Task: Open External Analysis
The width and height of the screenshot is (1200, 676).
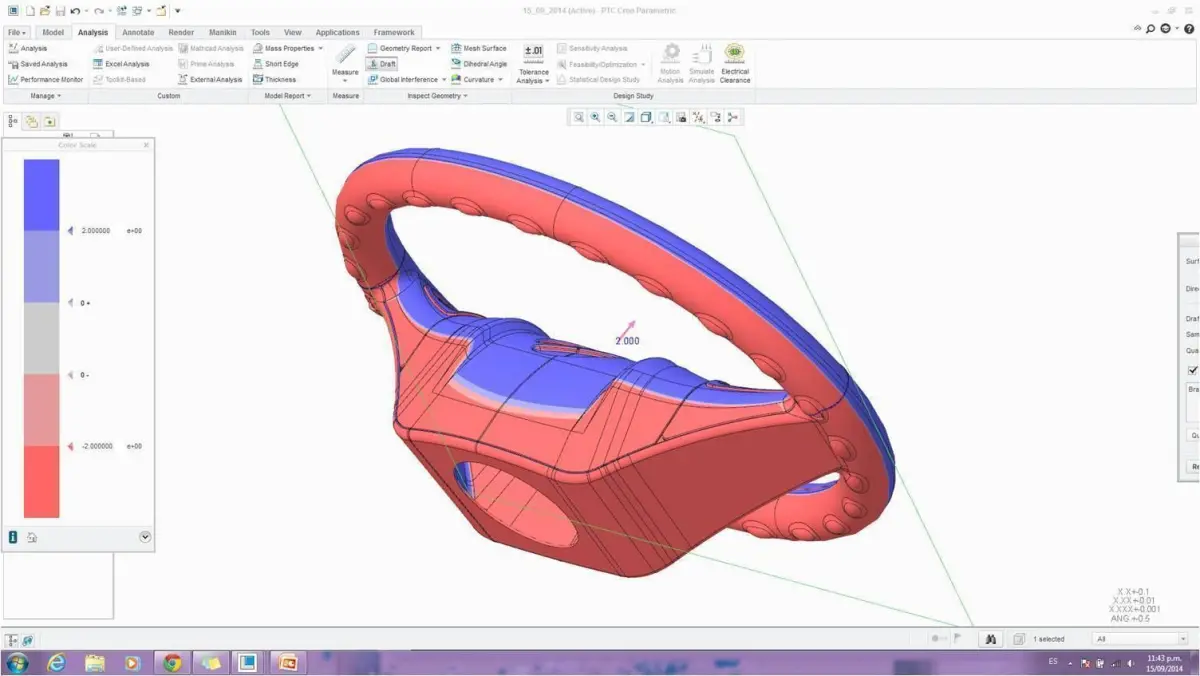Action: tap(210, 80)
